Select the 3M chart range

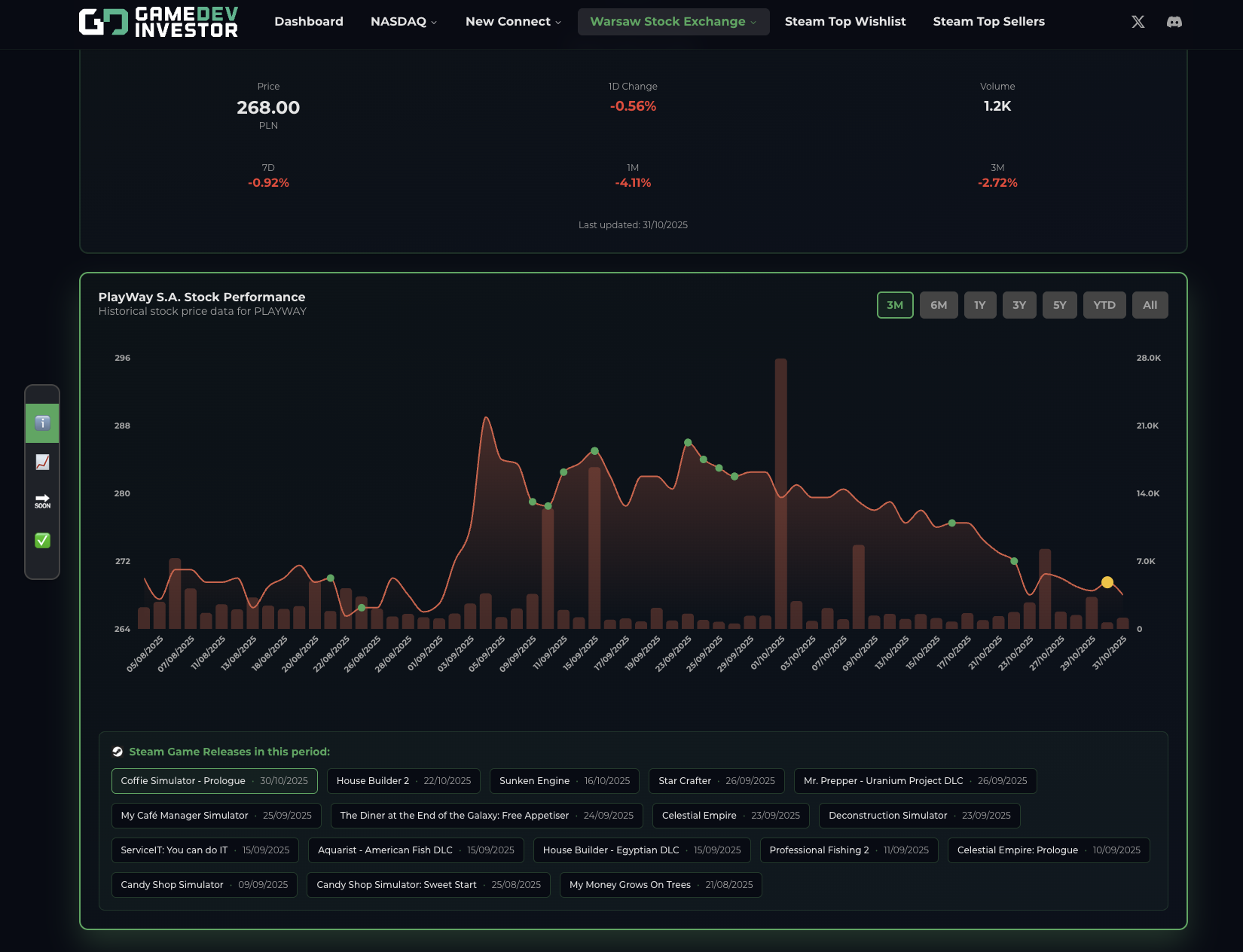895,305
